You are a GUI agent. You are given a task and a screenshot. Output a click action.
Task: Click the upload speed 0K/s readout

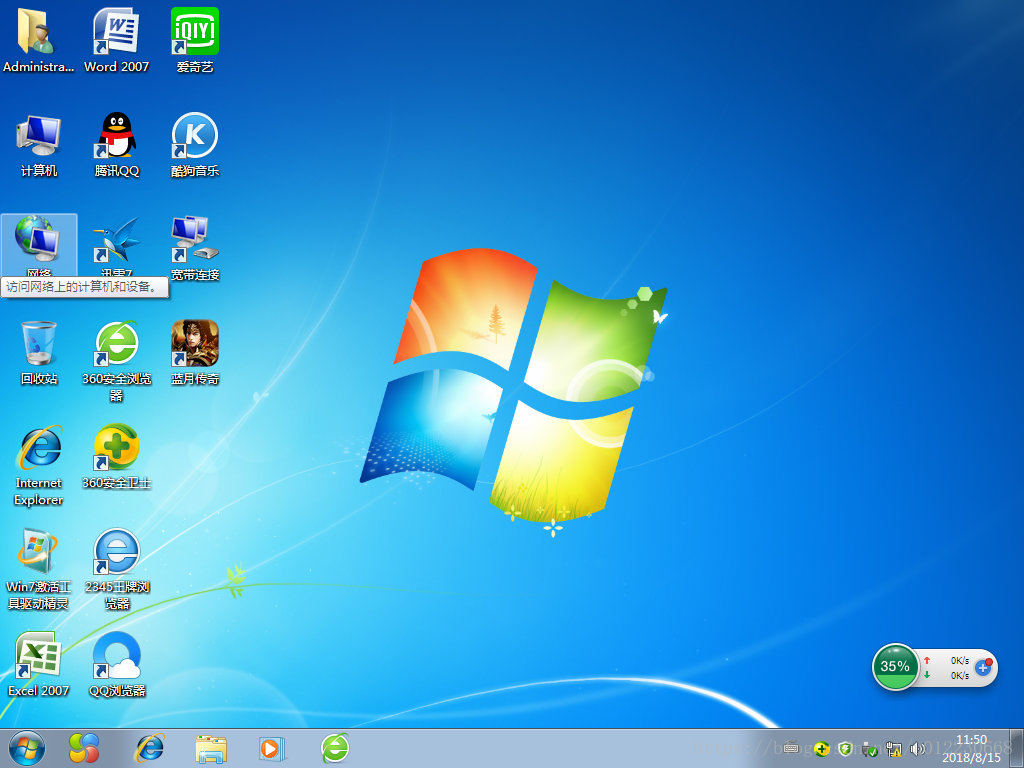pos(959,660)
